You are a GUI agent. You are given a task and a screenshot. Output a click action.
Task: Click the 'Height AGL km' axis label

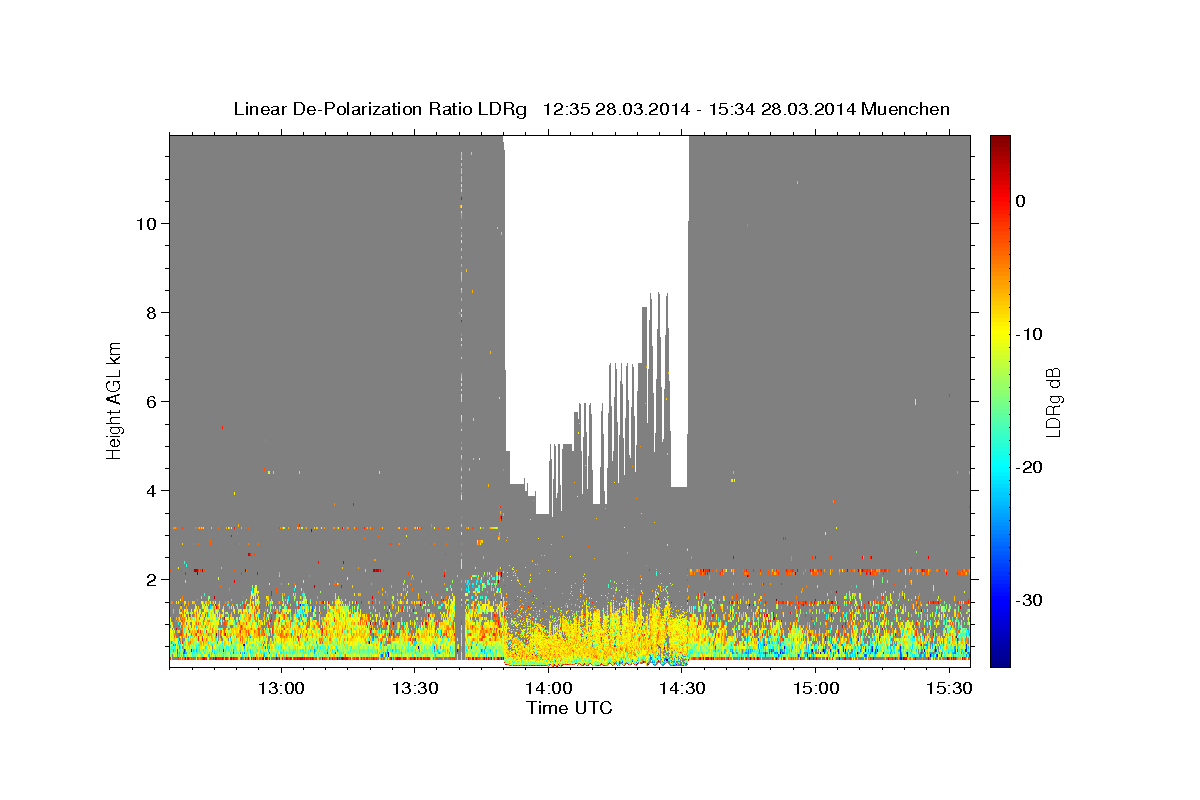[x=115, y=400]
